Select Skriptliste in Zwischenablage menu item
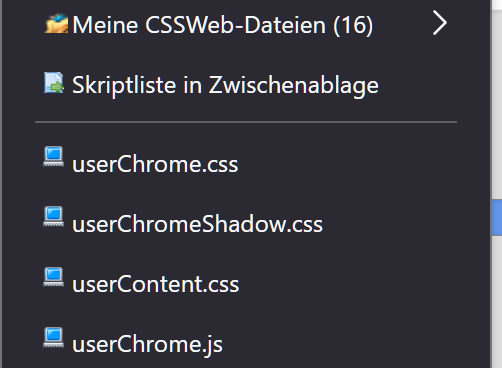 click(246, 85)
